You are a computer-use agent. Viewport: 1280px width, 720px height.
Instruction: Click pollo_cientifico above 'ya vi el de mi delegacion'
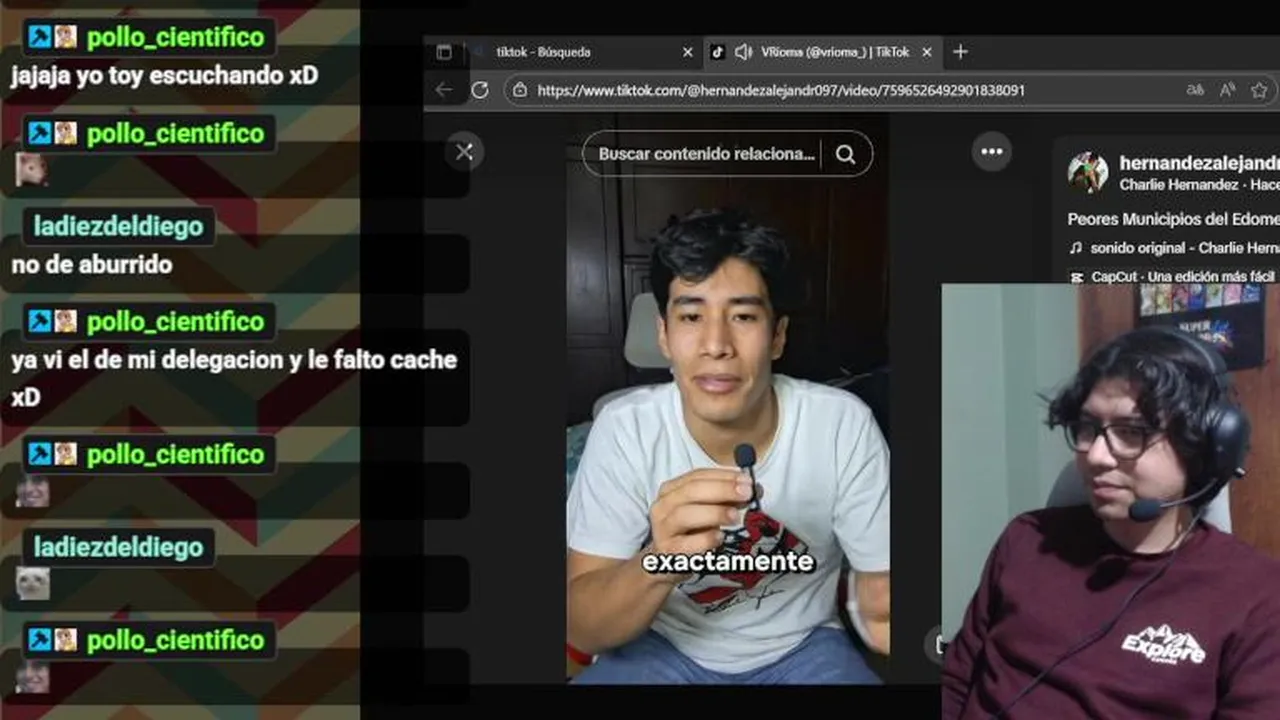pyautogui.click(x=175, y=322)
